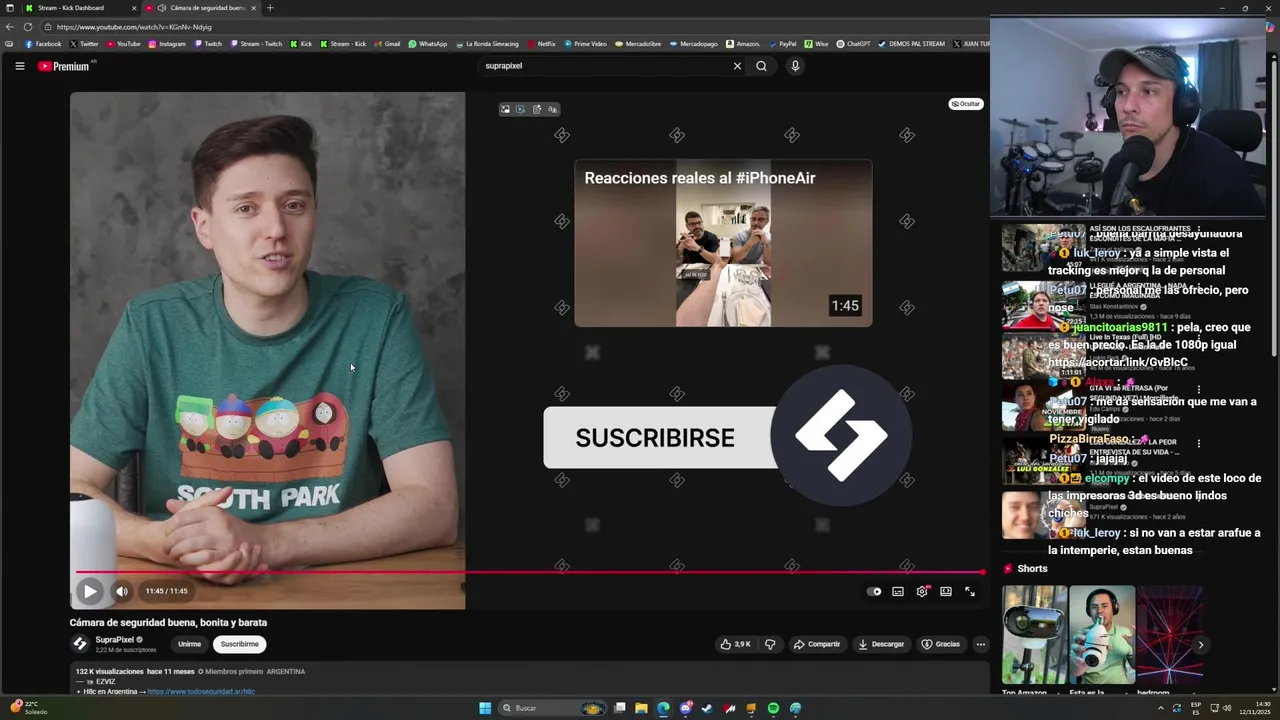Click the first icon in the video overlay toolbar

[x=505, y=109]
